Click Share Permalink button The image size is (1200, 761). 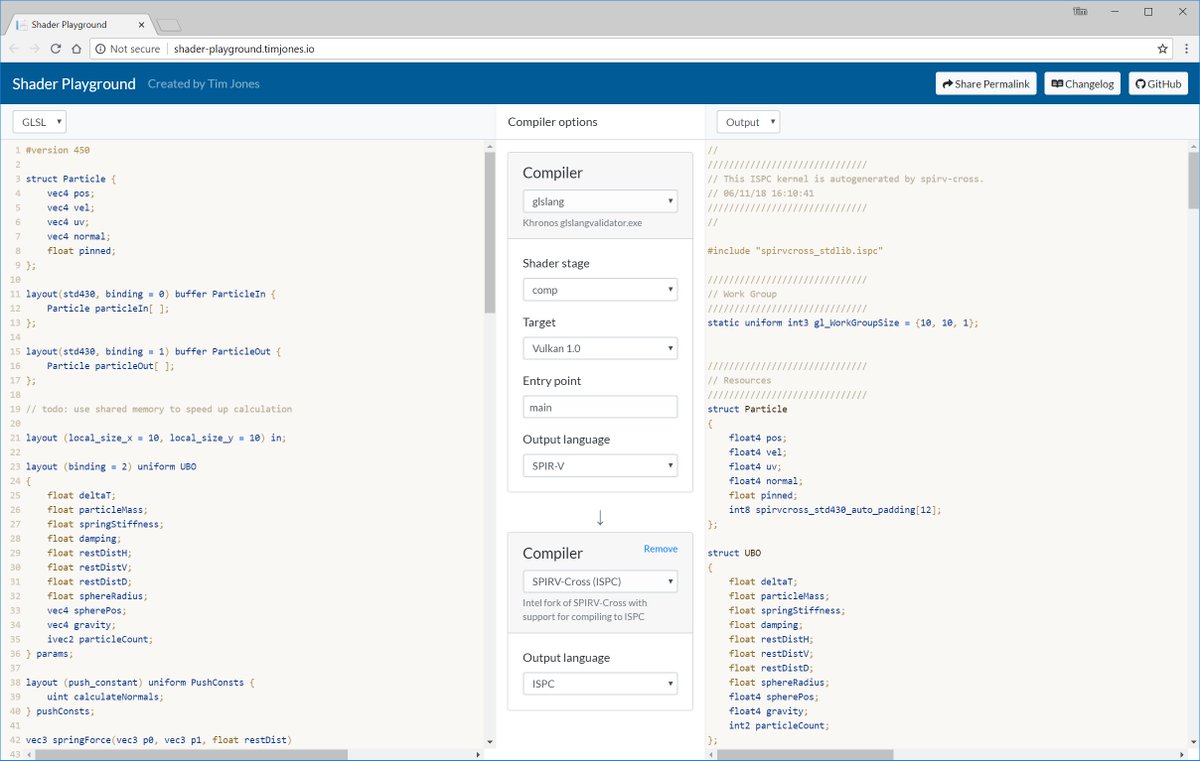click(x=986, y=84)
